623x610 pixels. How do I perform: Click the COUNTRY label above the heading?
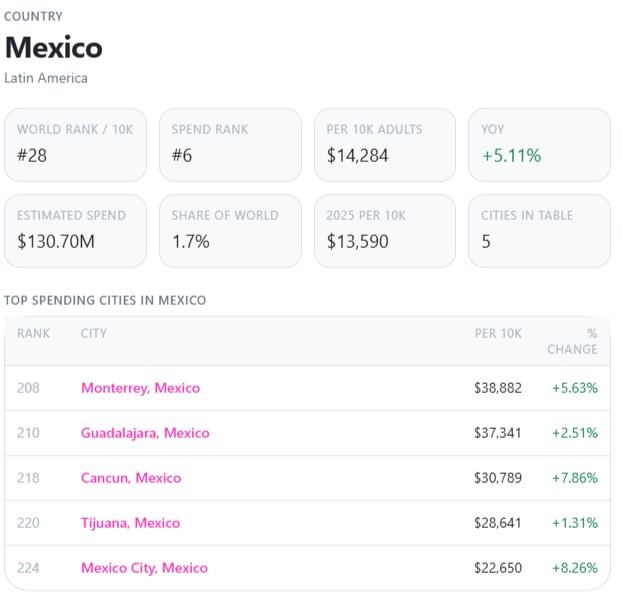(x=33, y=16)
